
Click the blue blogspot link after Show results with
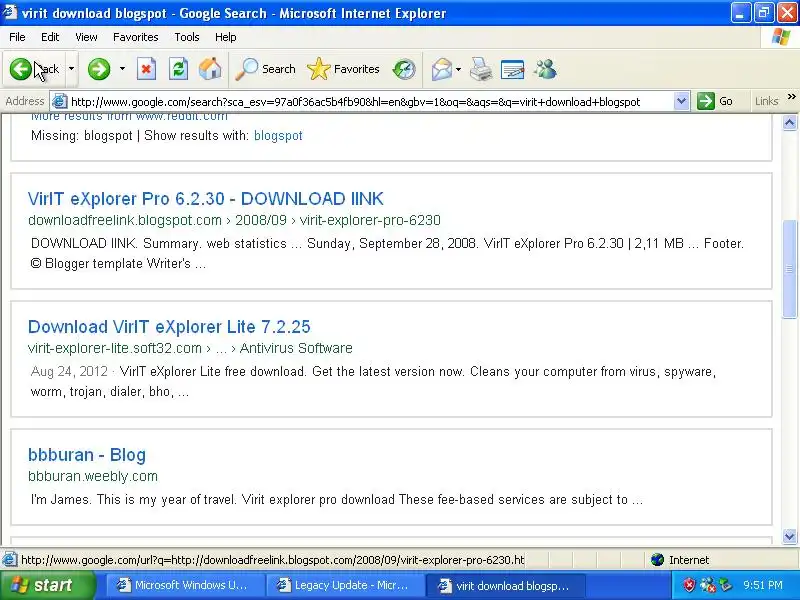coord(278,136)
